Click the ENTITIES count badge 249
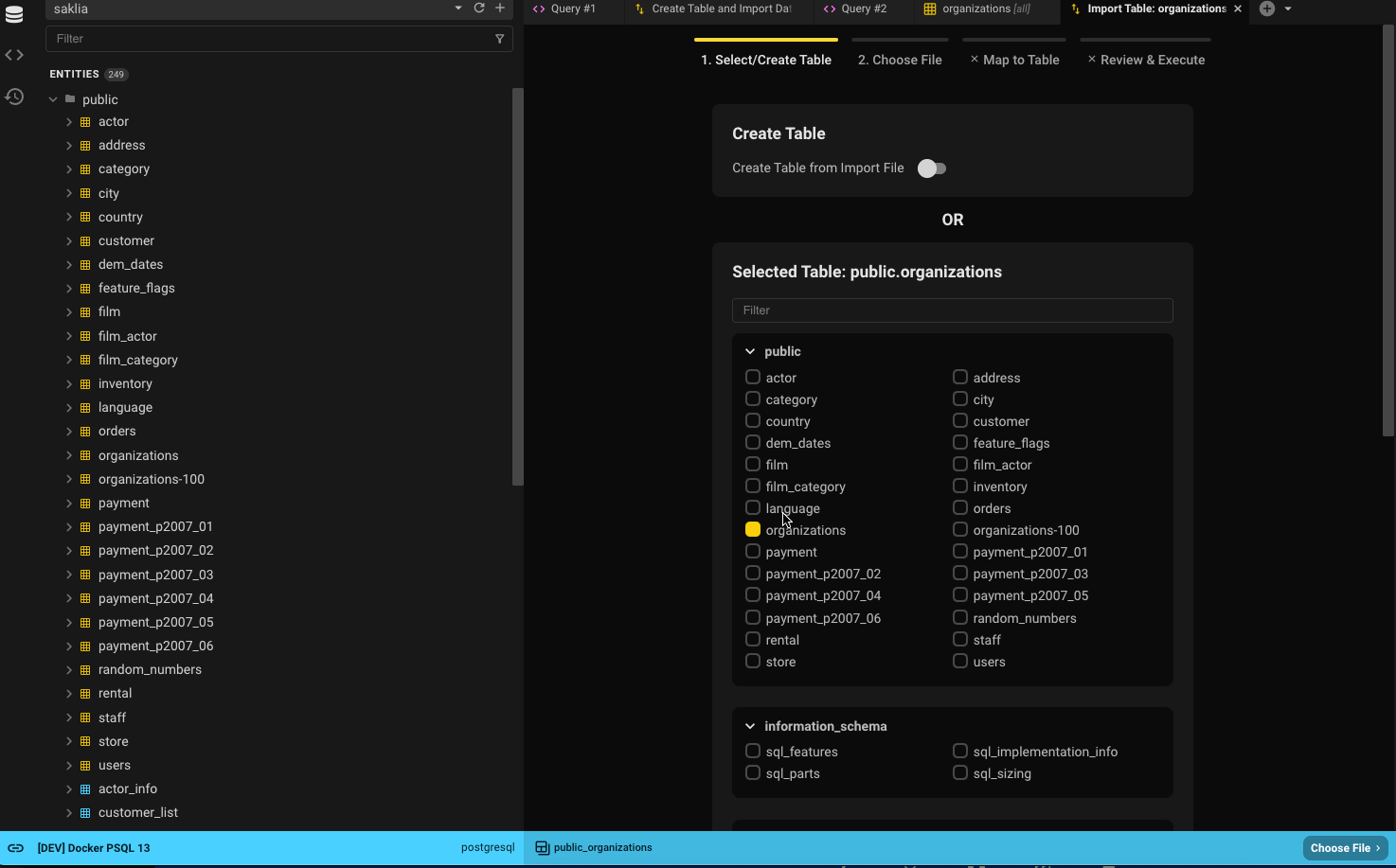Viewport: 1396px width, 868px height. pos(116,75)
